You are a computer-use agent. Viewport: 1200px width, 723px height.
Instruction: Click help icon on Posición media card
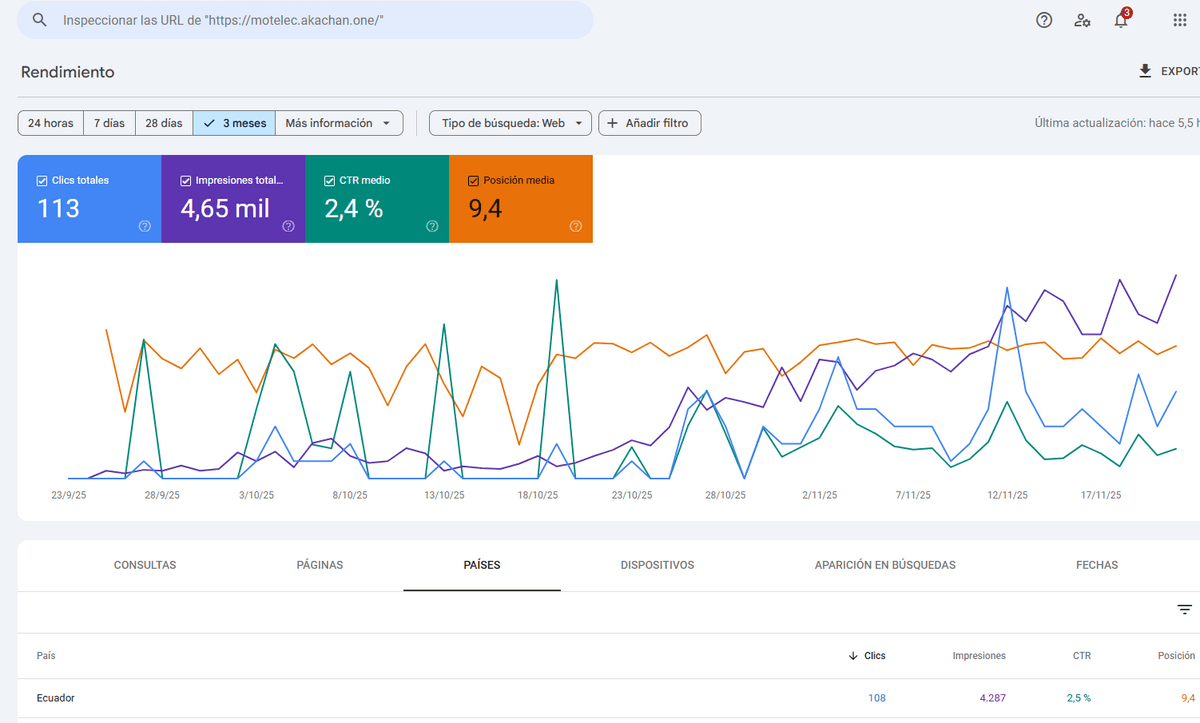pyautogui.click(x=576, y=226)
